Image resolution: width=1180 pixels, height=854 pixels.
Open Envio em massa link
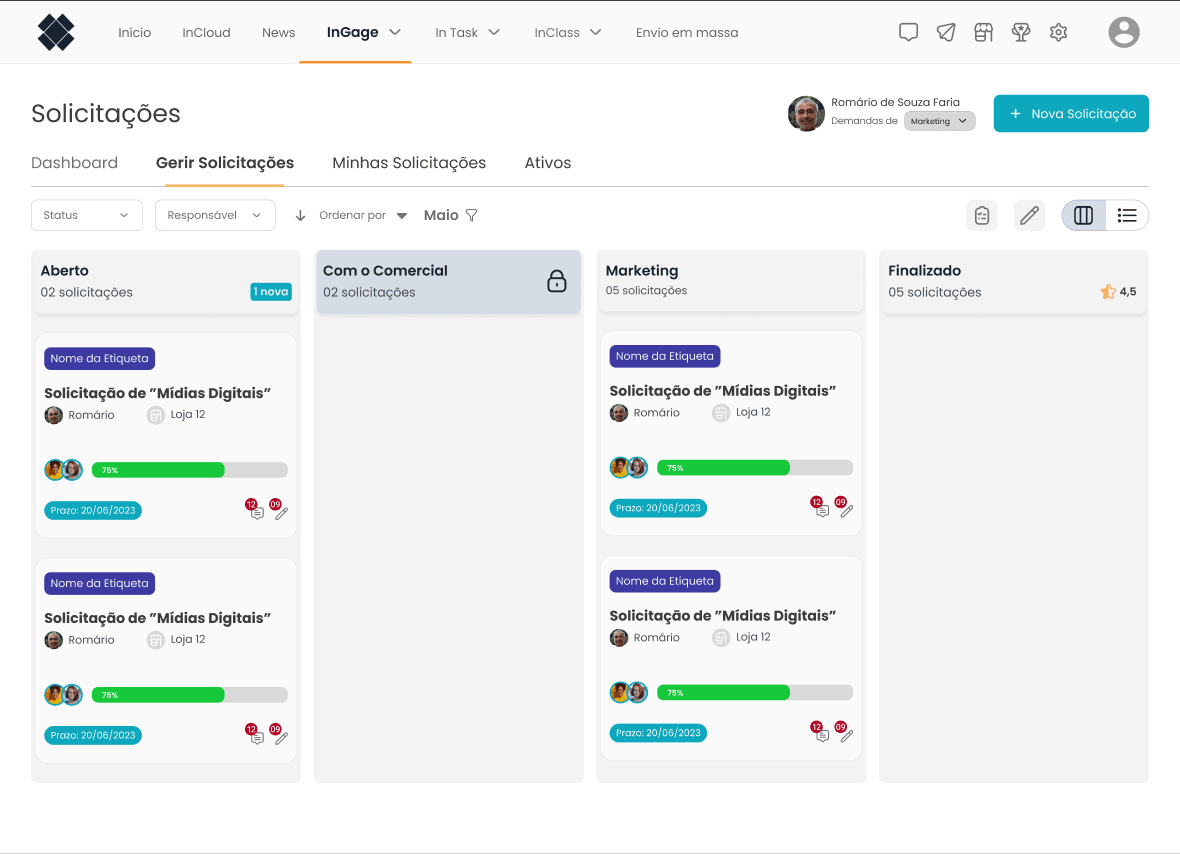[x=687, y=32]
